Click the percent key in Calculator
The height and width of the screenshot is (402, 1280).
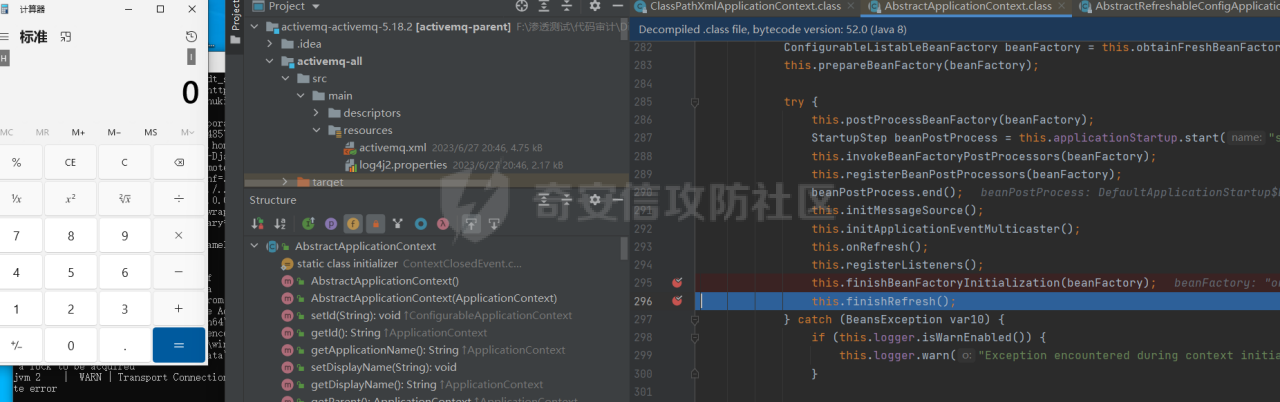pyautogui.click(x=17, y=162)
